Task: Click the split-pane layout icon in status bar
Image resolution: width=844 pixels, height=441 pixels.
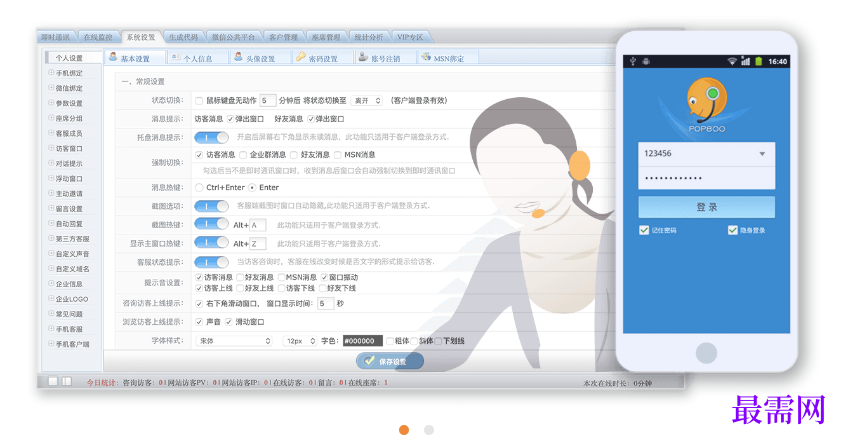Action: [67, 381]
